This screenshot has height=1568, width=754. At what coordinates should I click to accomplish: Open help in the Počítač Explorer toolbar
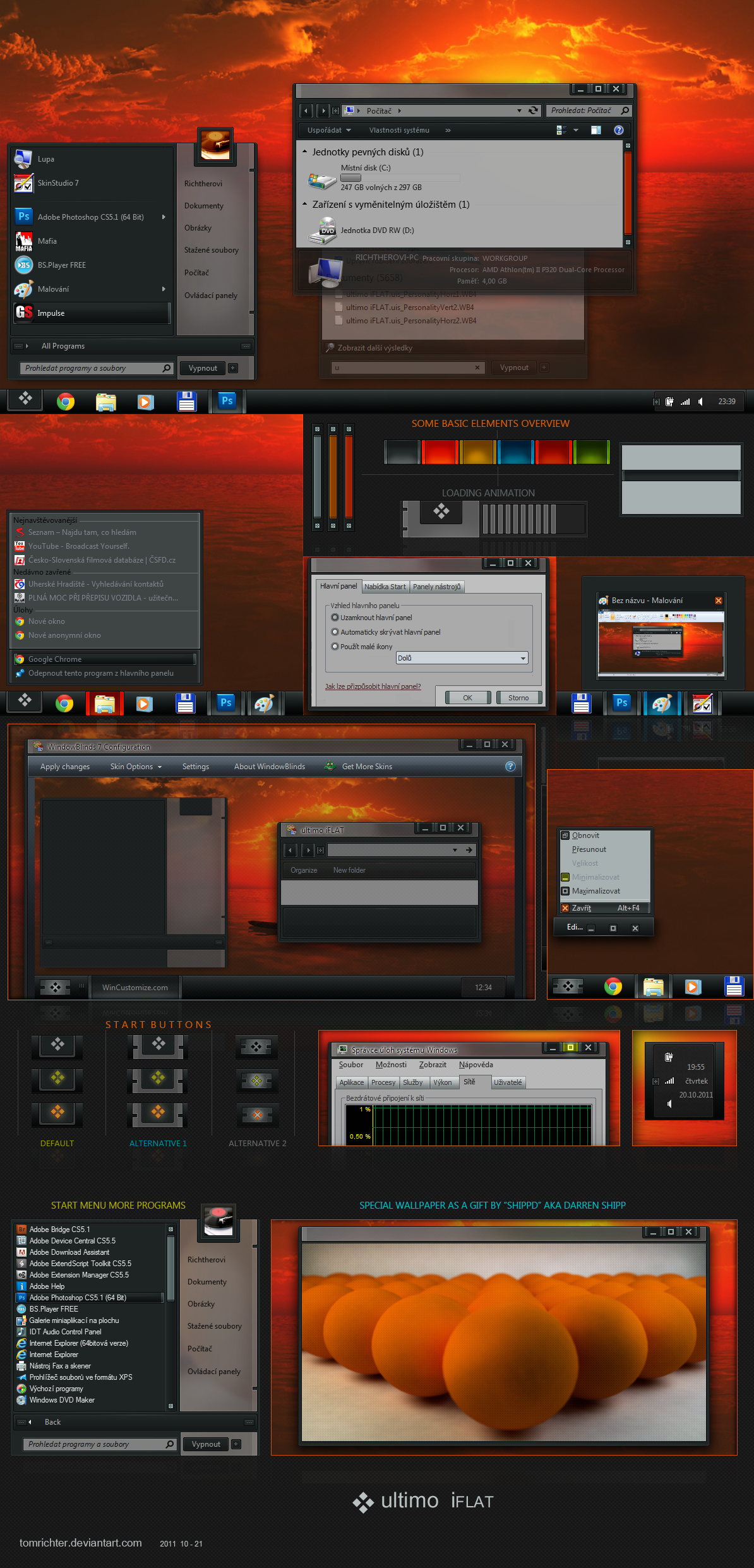pos(619,130)
